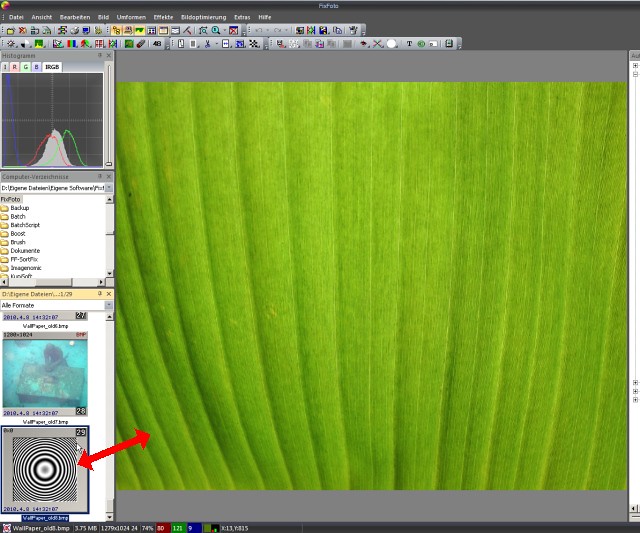Toggle the thumbnail browser panel icon
640x533 pixels.
point(128,31)
